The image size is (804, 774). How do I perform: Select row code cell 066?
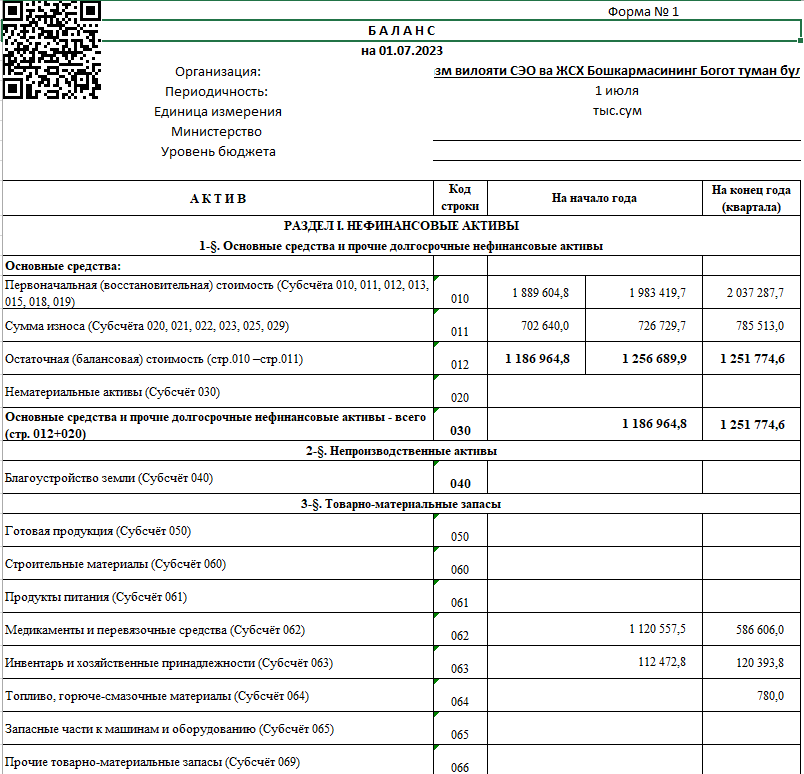click(460, 760)
